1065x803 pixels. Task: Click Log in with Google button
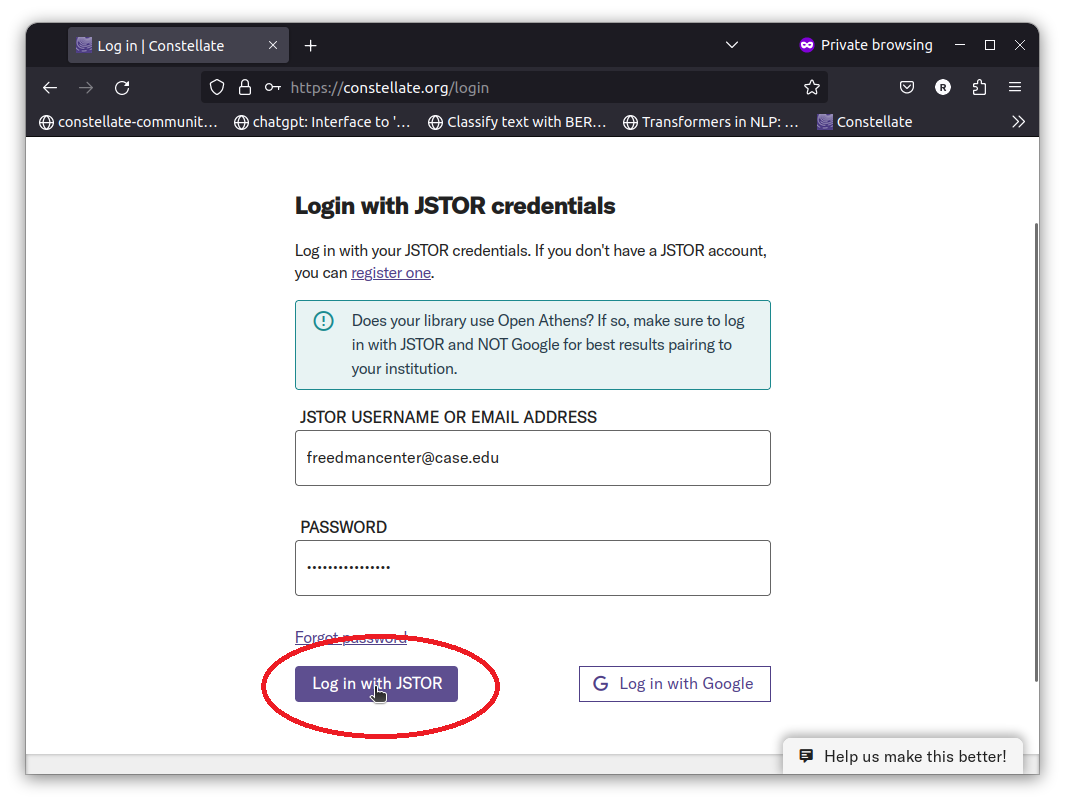click(x=674, y=683)
